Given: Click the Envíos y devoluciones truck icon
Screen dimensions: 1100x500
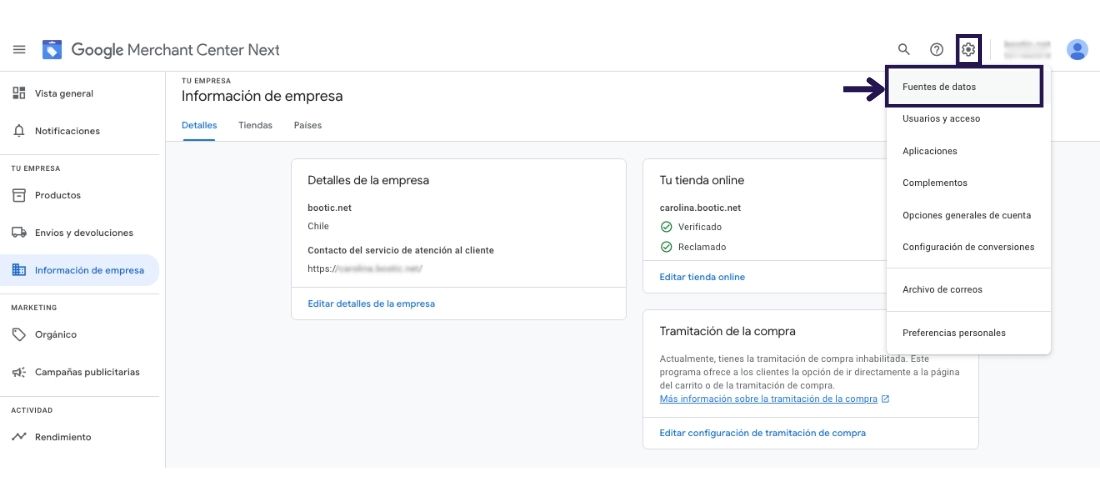Looking at the screenshot, I should coord(19,233).
